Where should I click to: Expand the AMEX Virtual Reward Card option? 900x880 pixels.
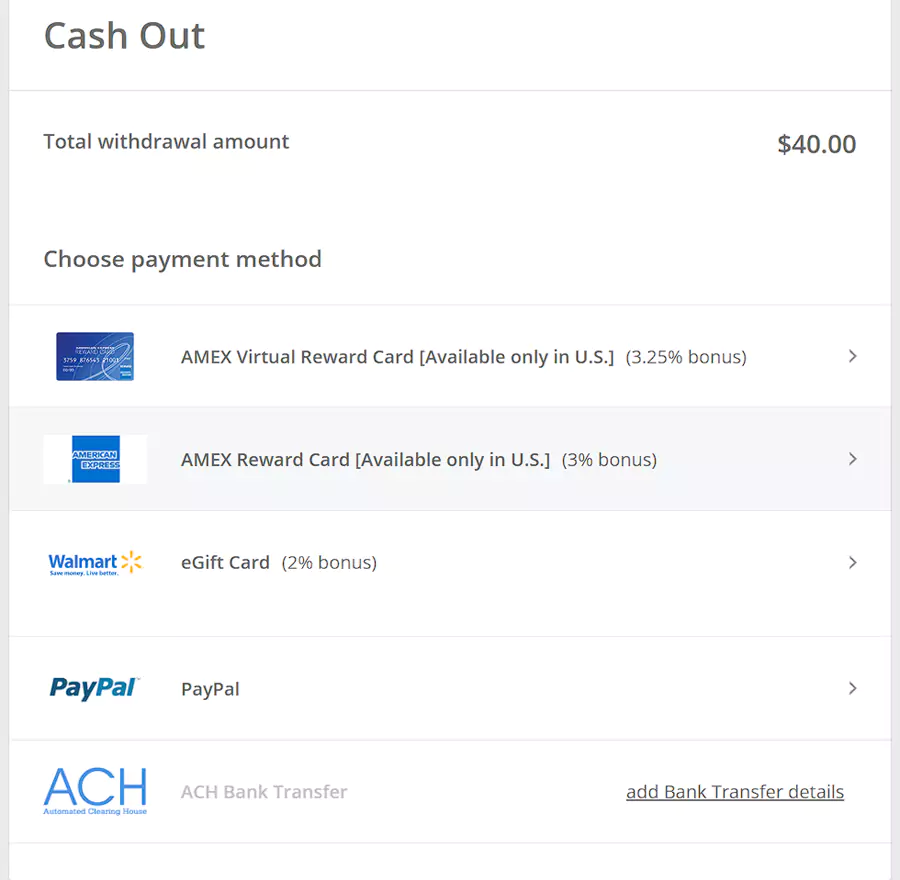click(853, 356)
